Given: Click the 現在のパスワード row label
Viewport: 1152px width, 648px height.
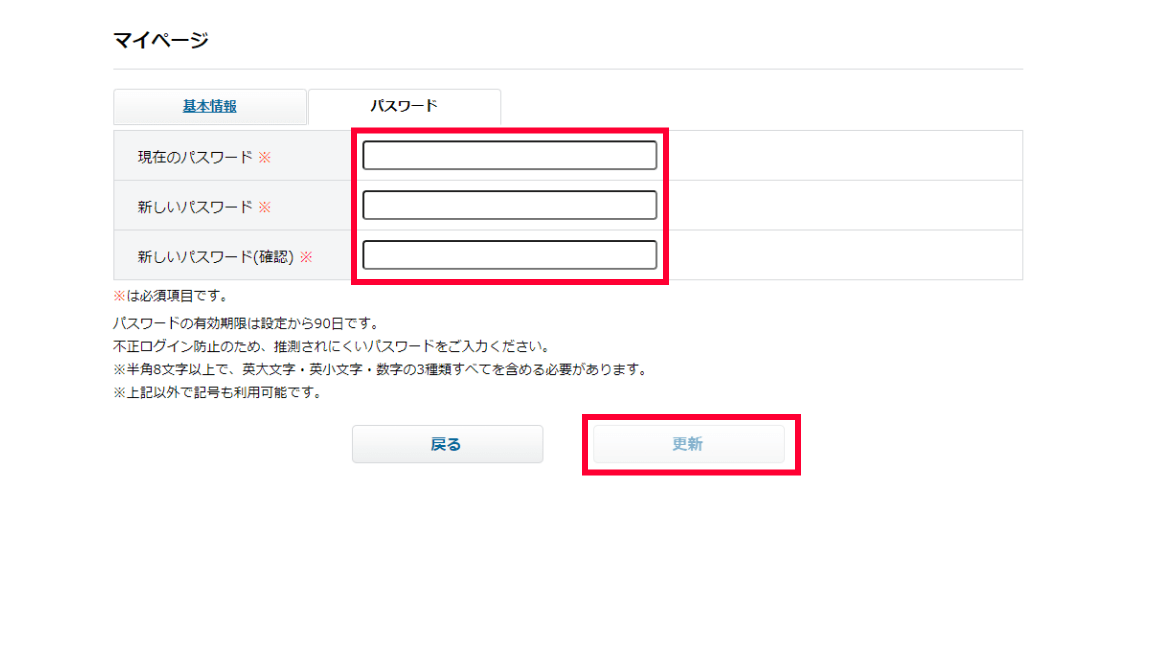Looking at the screenshot, I should click(x=195, y=157).
